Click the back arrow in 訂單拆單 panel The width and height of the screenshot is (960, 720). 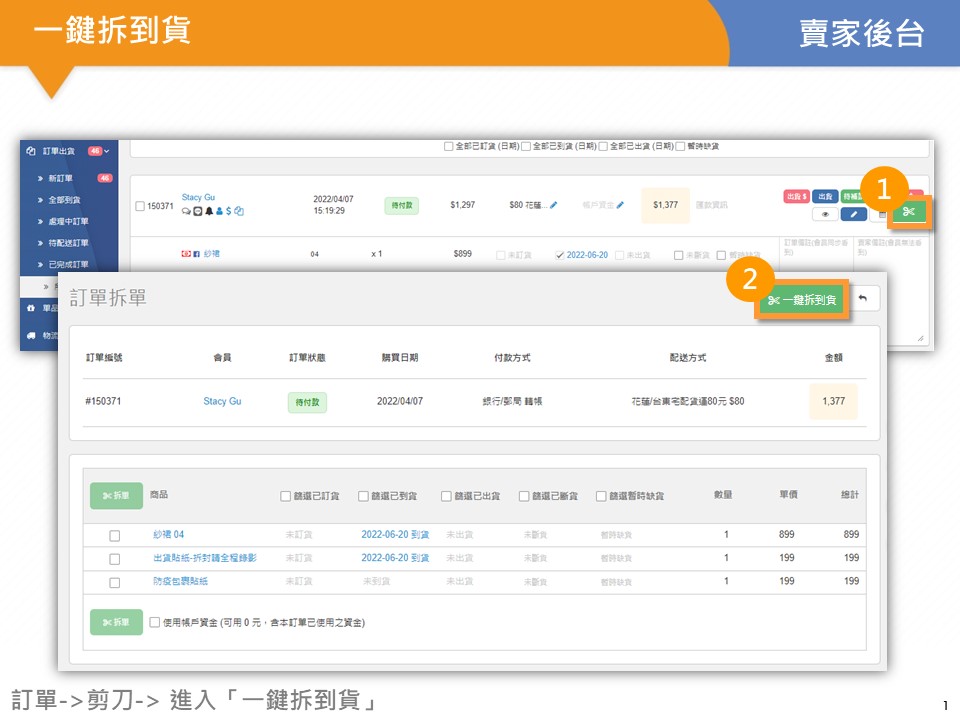pyautogui.click(x=862, y=298)
